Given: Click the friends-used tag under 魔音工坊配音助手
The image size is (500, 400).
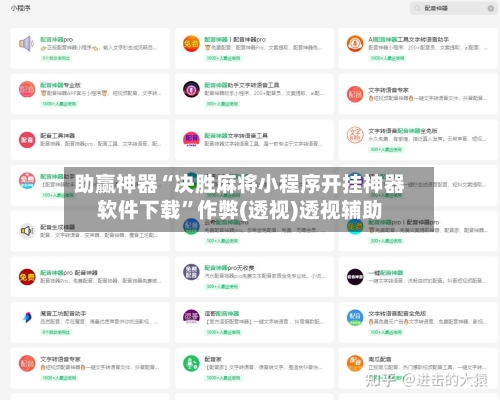Looking at the screenshot, I should [56, 332].
